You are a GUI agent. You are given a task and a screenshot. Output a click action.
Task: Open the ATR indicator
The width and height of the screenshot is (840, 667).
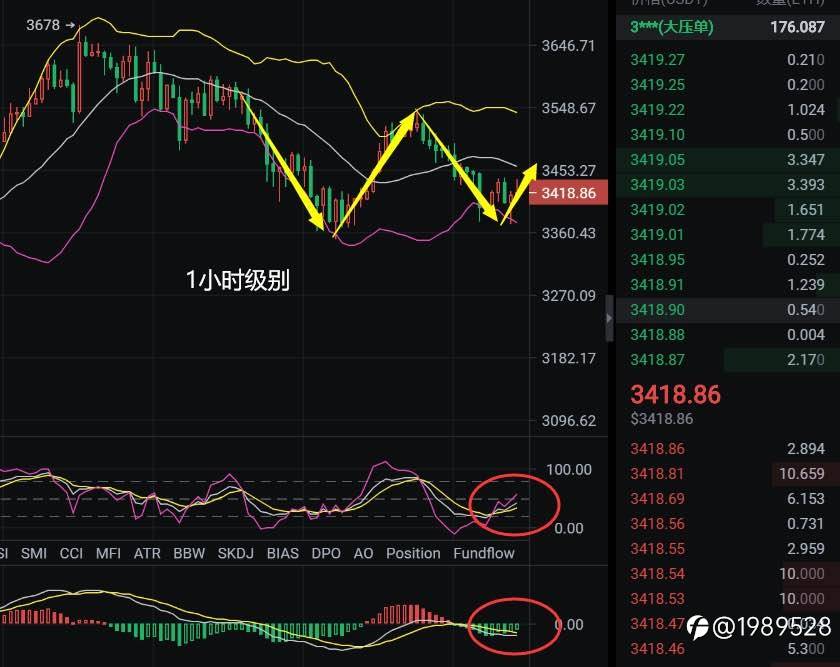point(147,553)
